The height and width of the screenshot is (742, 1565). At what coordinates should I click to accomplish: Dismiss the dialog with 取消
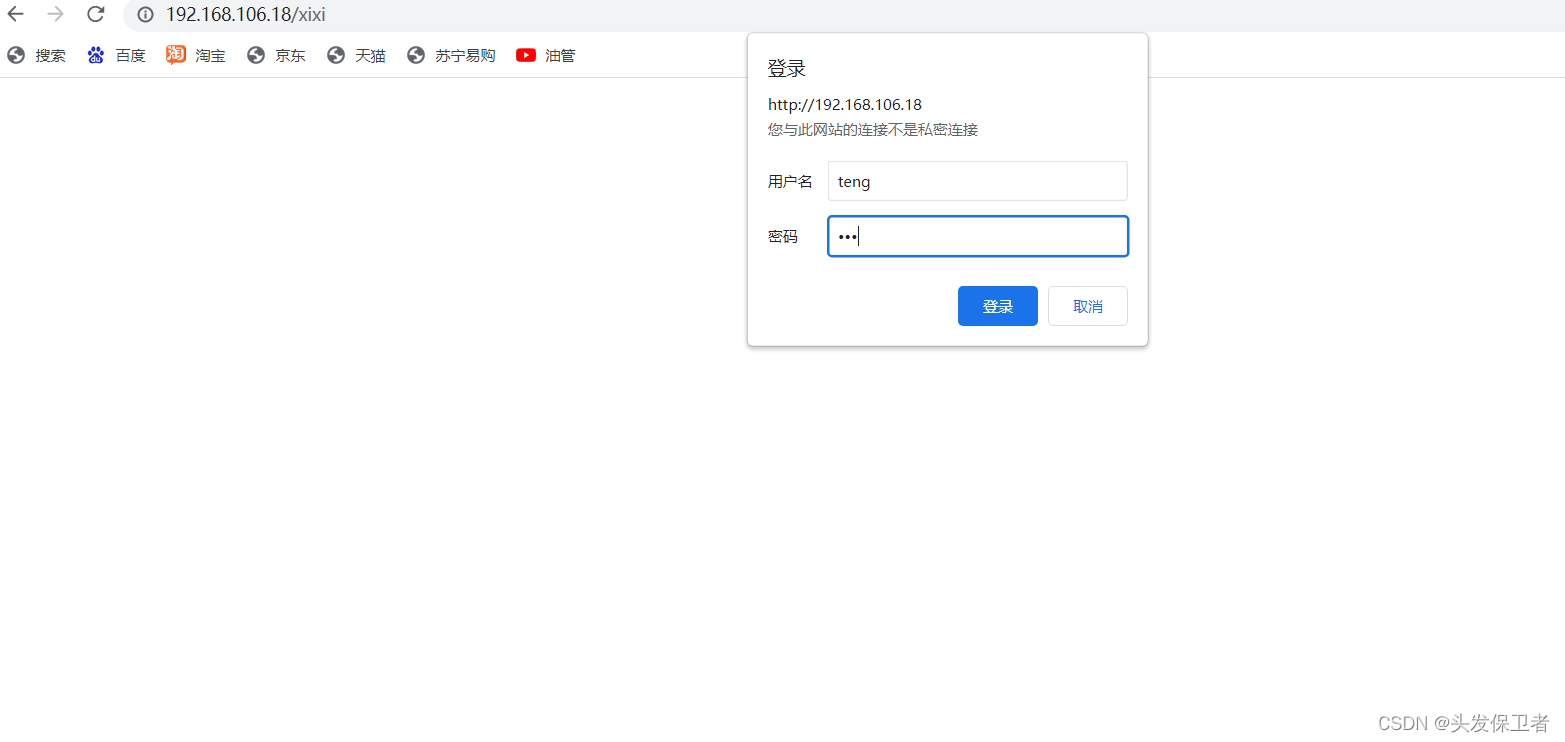click(x=1088, y=306)
